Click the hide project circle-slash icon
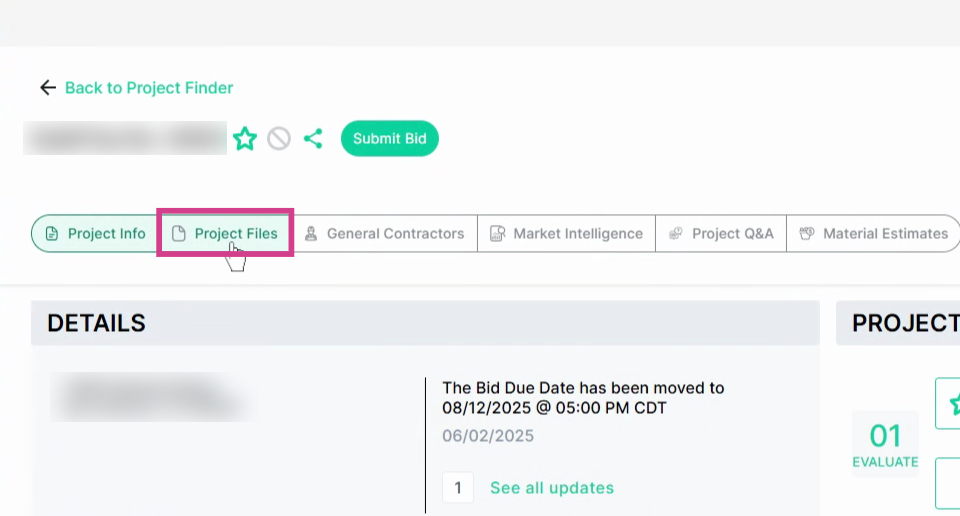 279,139
